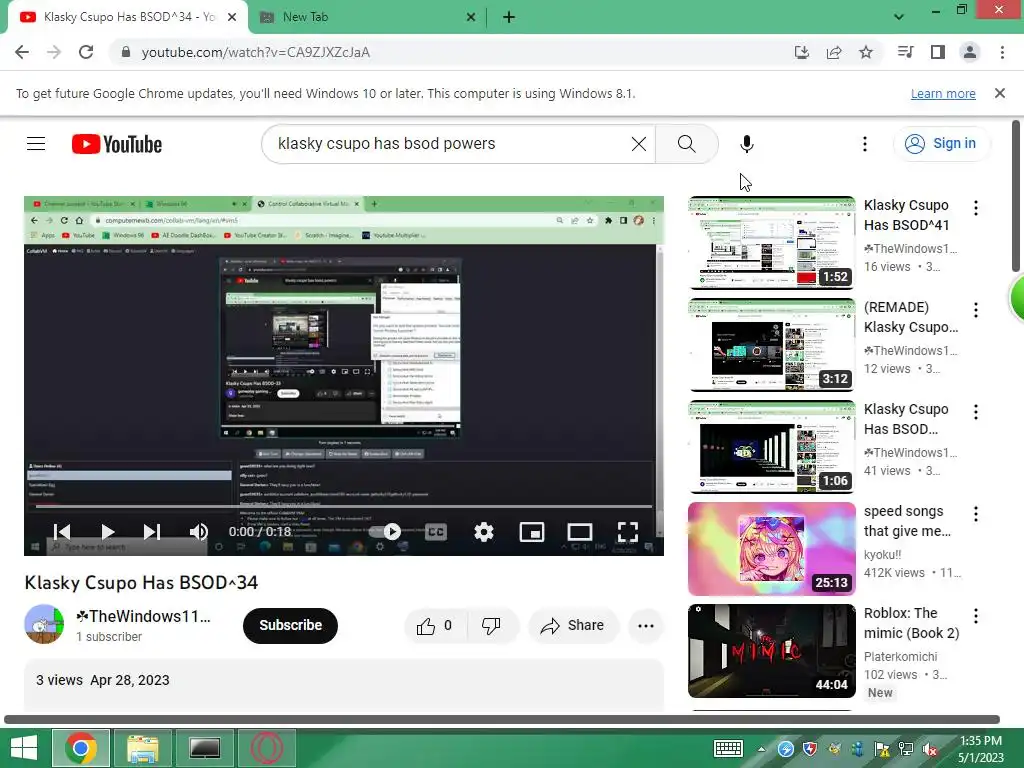Open options menu for (REMADE) Klasky Csupo
The width and height of the screenshot is (1024, 768).
(x=976, y=310)
